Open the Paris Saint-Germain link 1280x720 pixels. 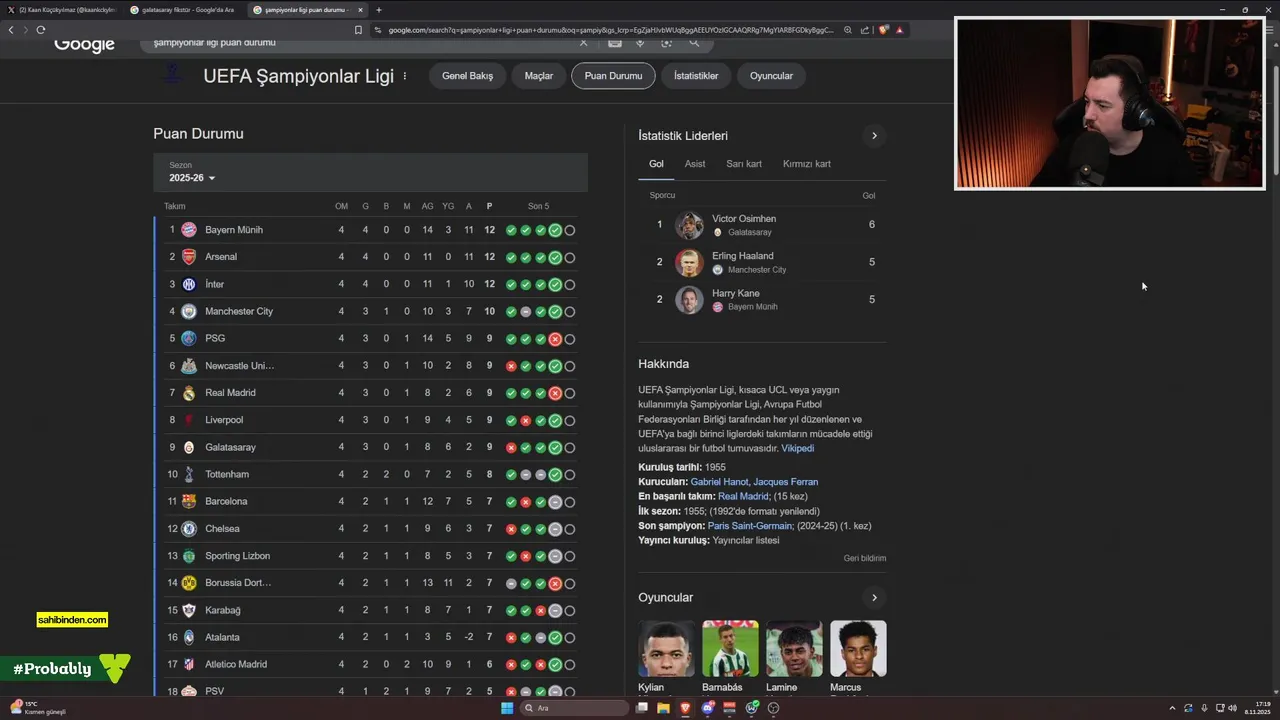750,526
